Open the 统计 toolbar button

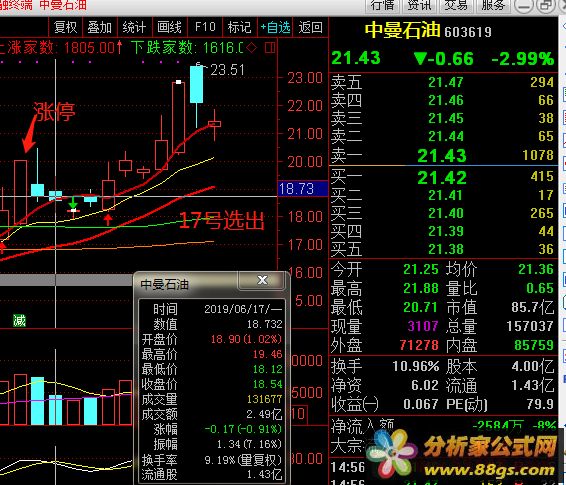click(x=134, y=27)
